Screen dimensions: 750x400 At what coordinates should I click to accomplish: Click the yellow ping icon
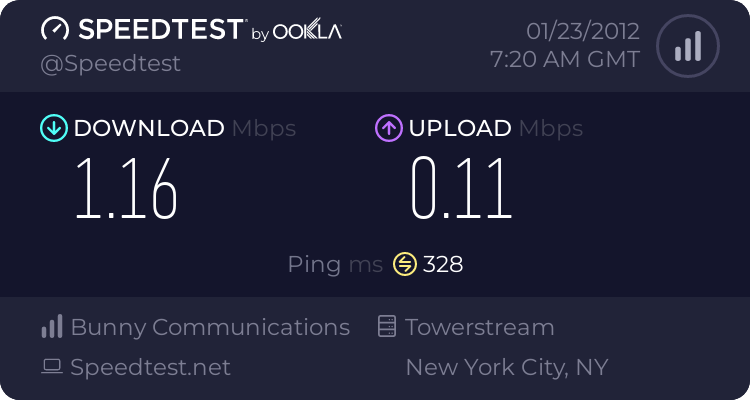pyautogui.click(x=404, y=264)
